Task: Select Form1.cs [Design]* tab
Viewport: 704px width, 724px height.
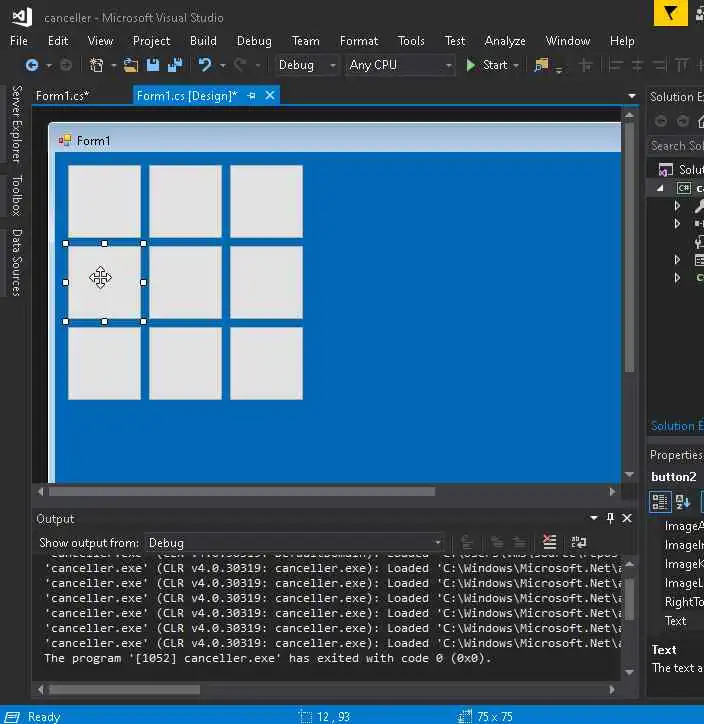Action: (187, 96)
